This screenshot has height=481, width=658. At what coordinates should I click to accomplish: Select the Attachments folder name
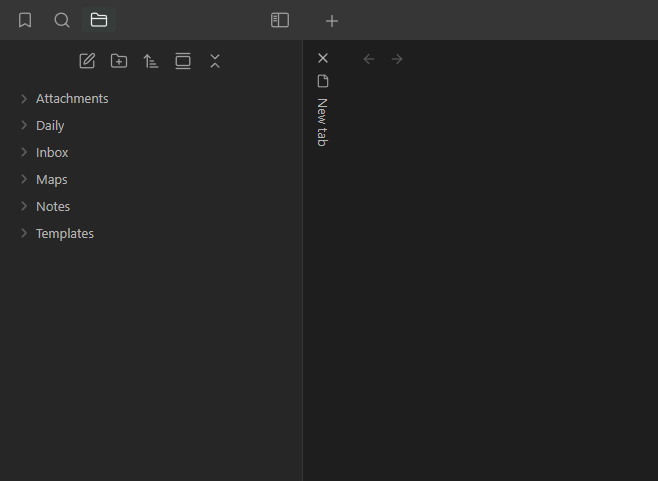(72, 99)
